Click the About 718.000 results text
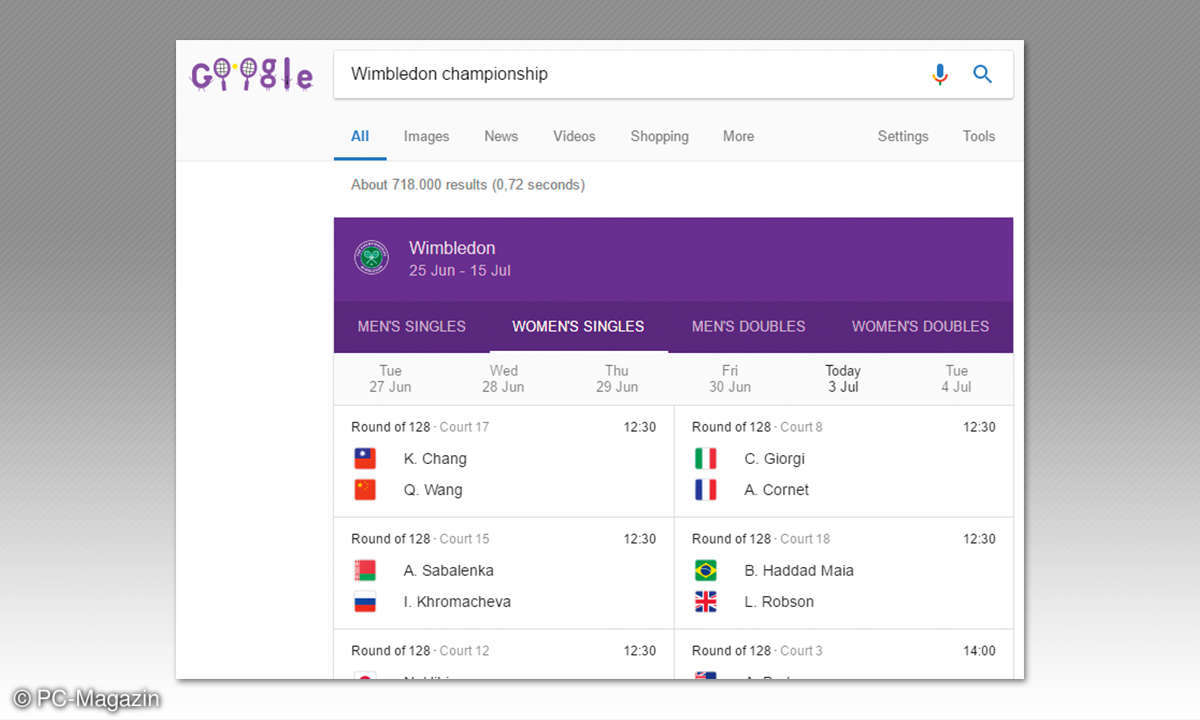 (468, 185)
